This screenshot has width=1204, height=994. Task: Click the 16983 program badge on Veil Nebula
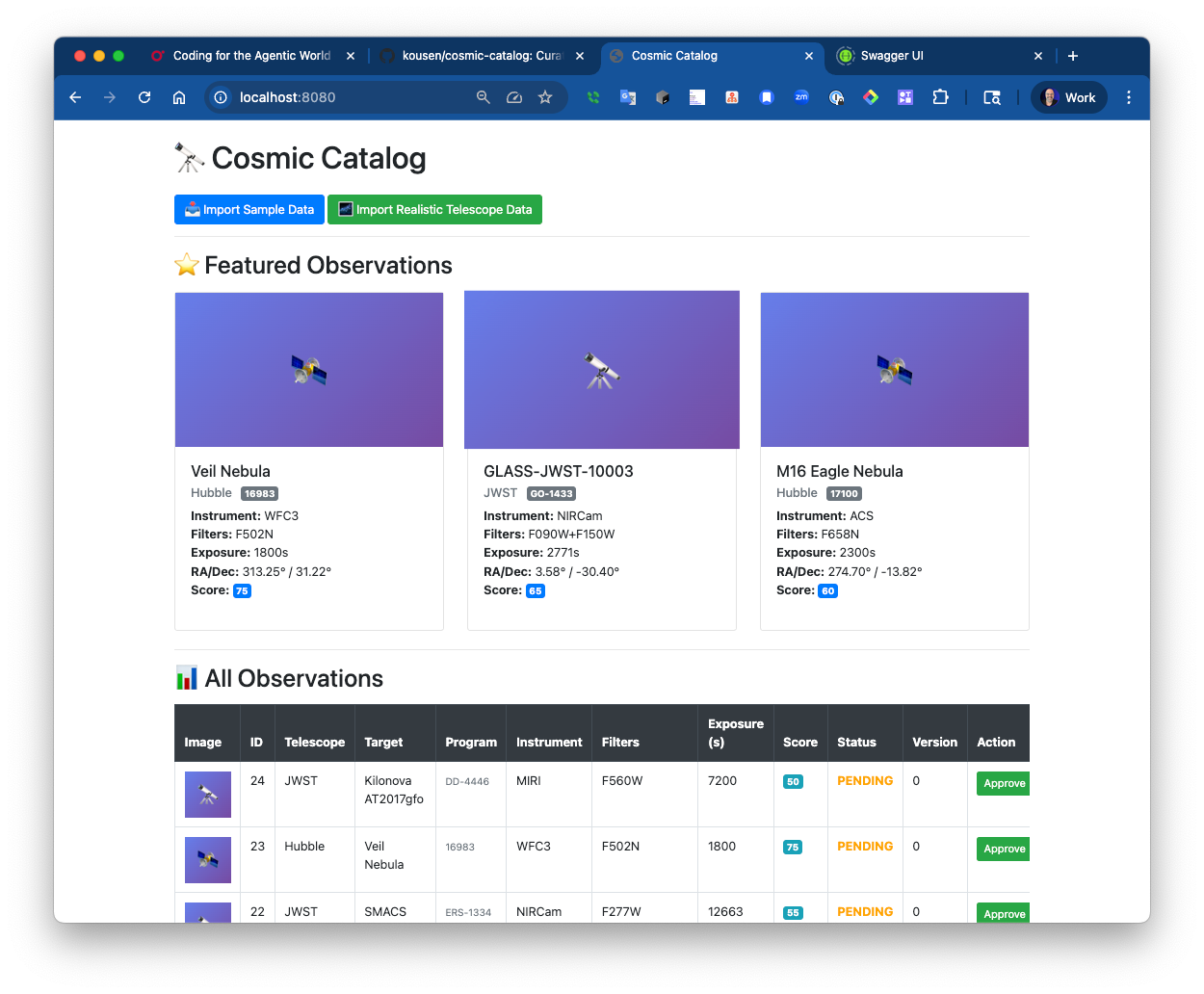259,494
